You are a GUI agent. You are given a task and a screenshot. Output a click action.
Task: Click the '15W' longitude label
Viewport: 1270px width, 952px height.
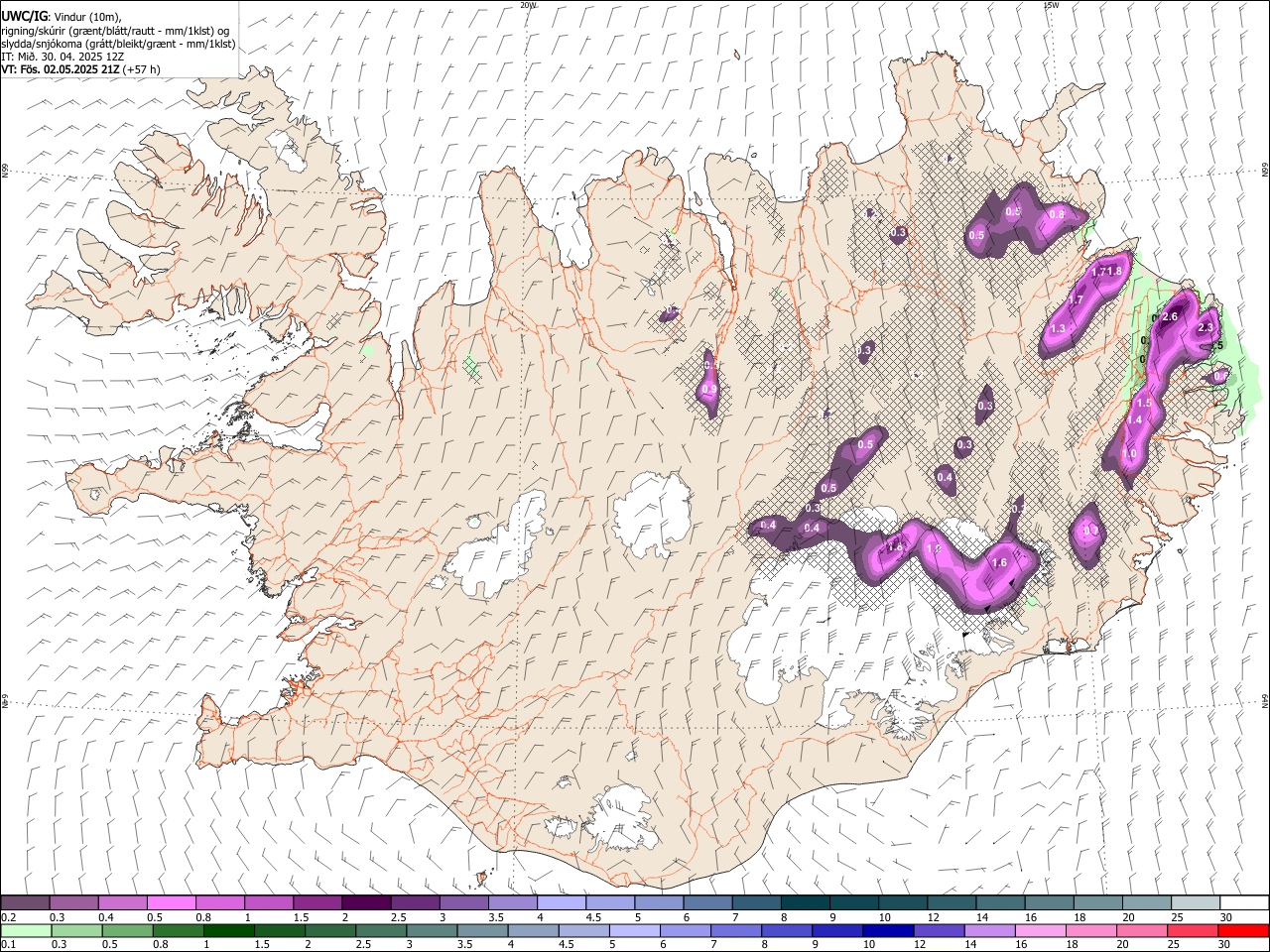click(x=1051, y=5)
